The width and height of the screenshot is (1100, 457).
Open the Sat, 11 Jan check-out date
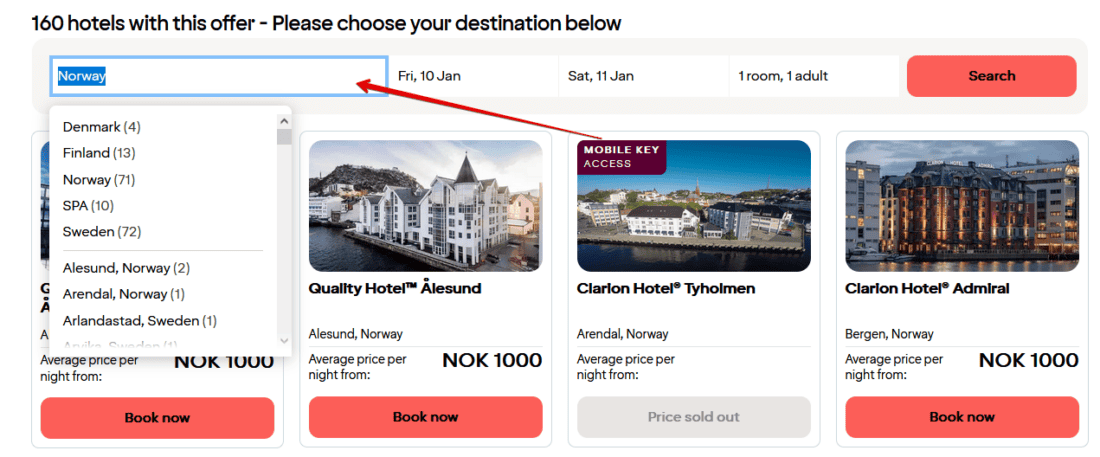642,76
